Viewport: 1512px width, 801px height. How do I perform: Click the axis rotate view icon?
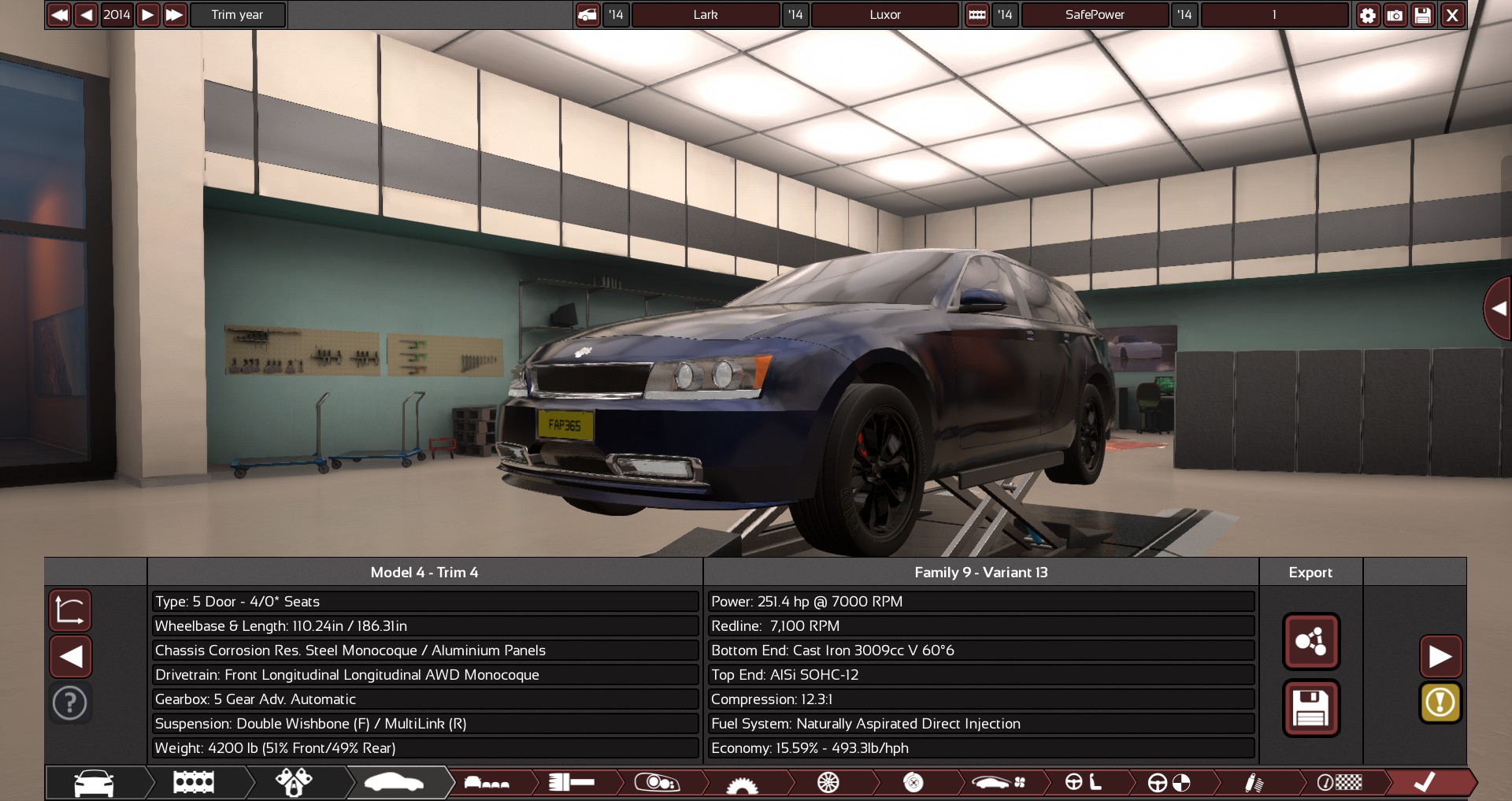(x=70, y=610)
